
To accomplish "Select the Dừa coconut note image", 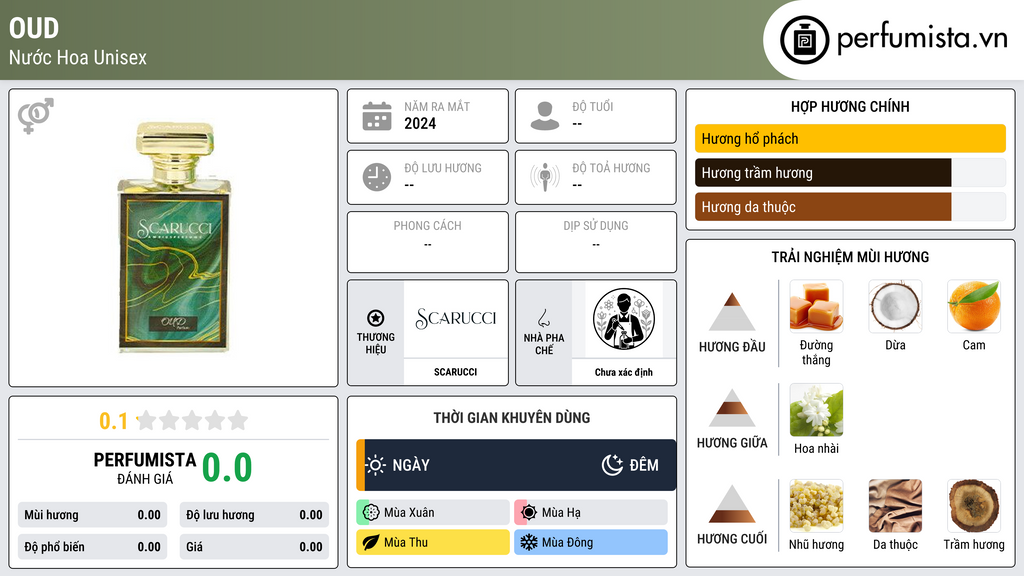I will click(895, 306).
